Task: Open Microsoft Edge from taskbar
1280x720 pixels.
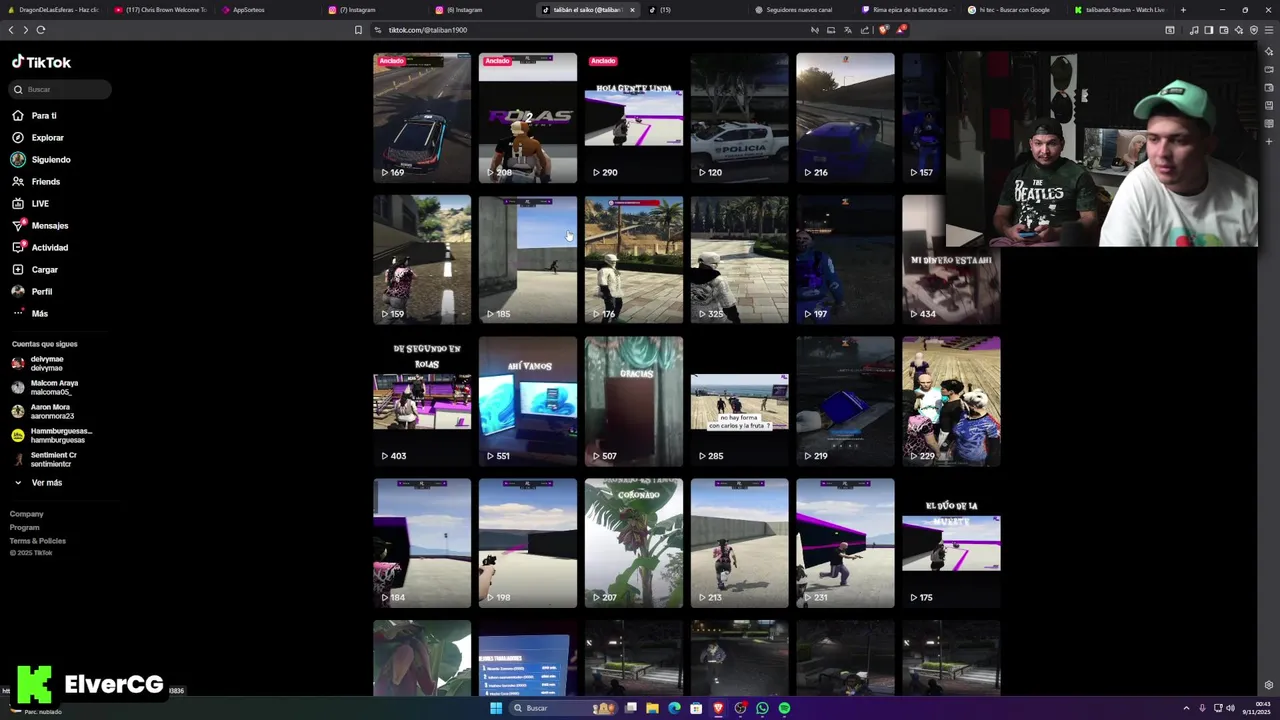Action: tap(674, 708)
